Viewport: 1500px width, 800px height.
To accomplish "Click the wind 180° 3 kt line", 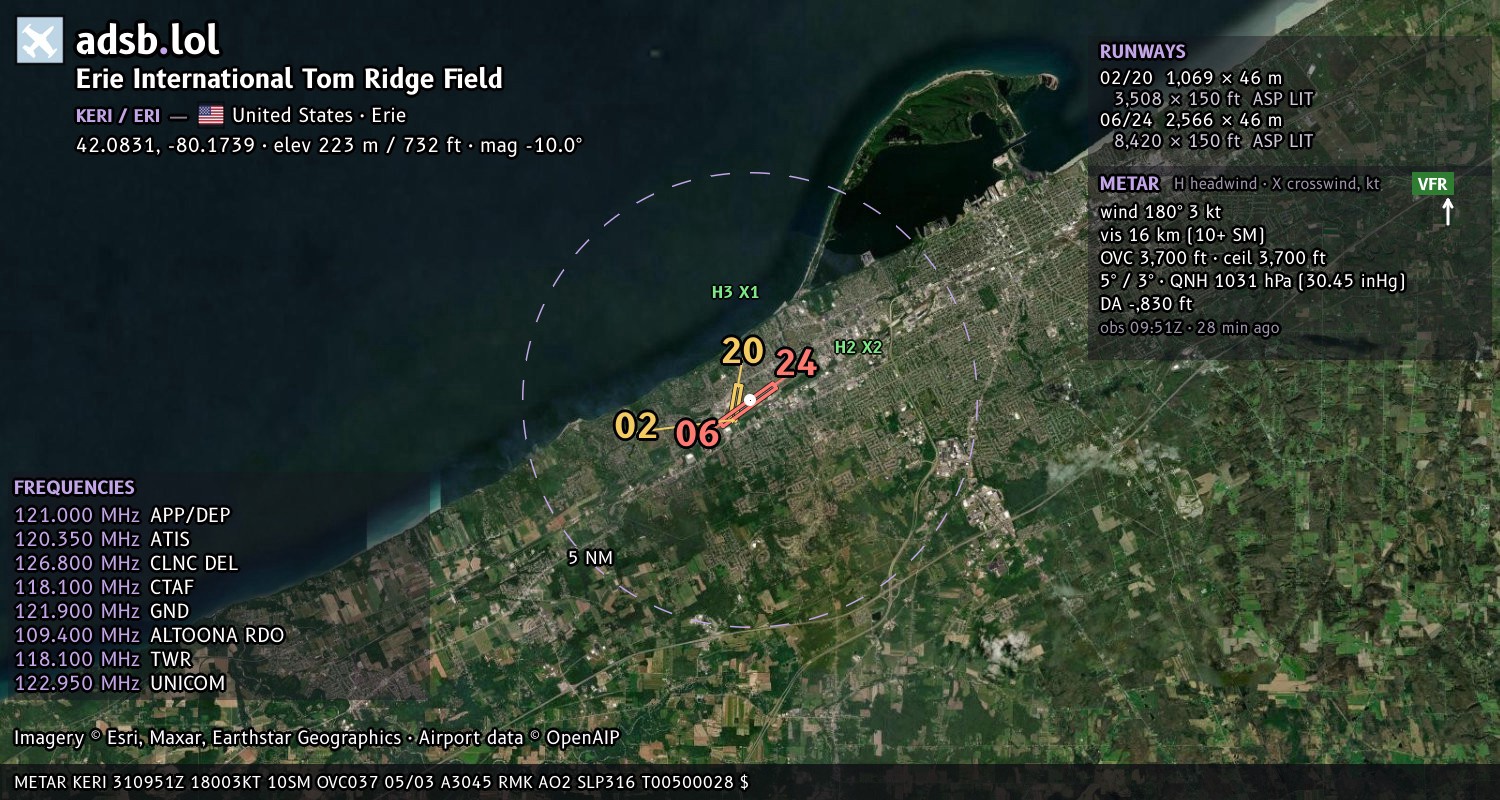I will (1160, 212).
